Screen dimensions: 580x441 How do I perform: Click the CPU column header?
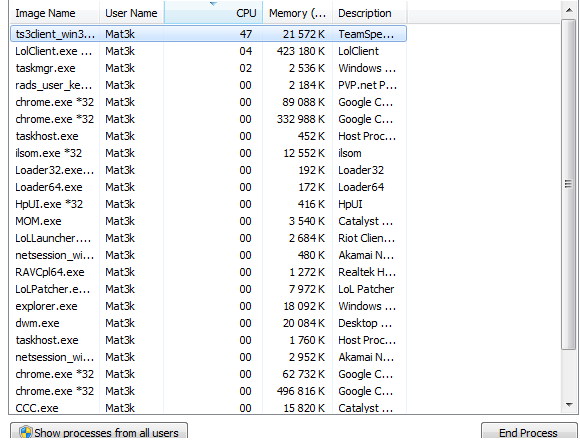[x=213, y=13]
